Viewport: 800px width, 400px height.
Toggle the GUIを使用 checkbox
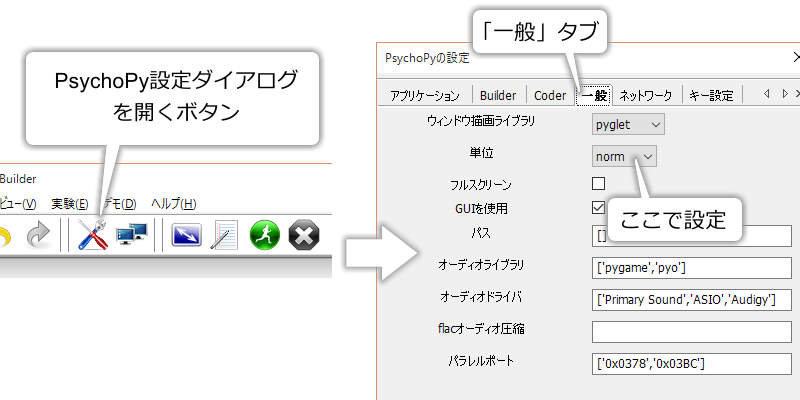click(x=598, y=208)
